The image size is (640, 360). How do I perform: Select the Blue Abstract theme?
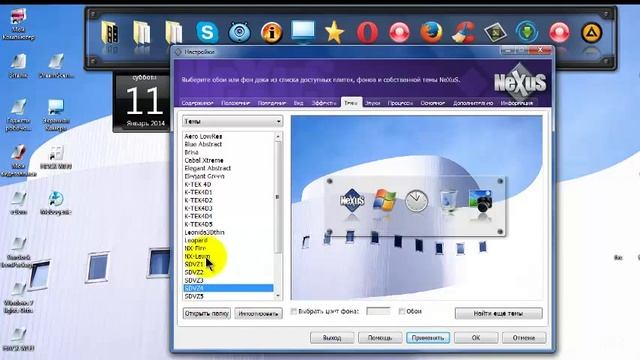click(x=203, y=144)
